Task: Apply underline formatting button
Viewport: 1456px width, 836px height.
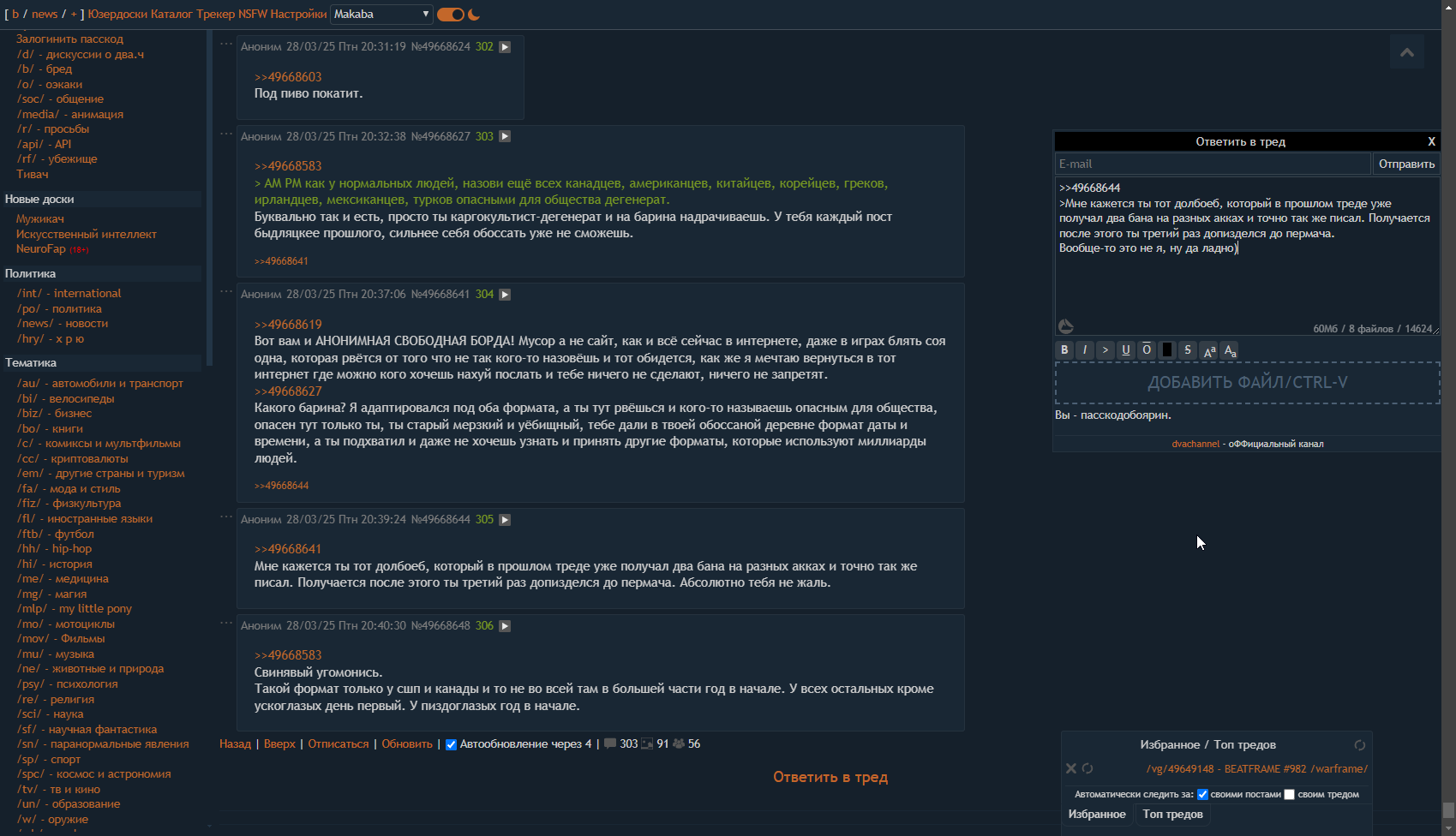Action: [x=1126, y=350]
